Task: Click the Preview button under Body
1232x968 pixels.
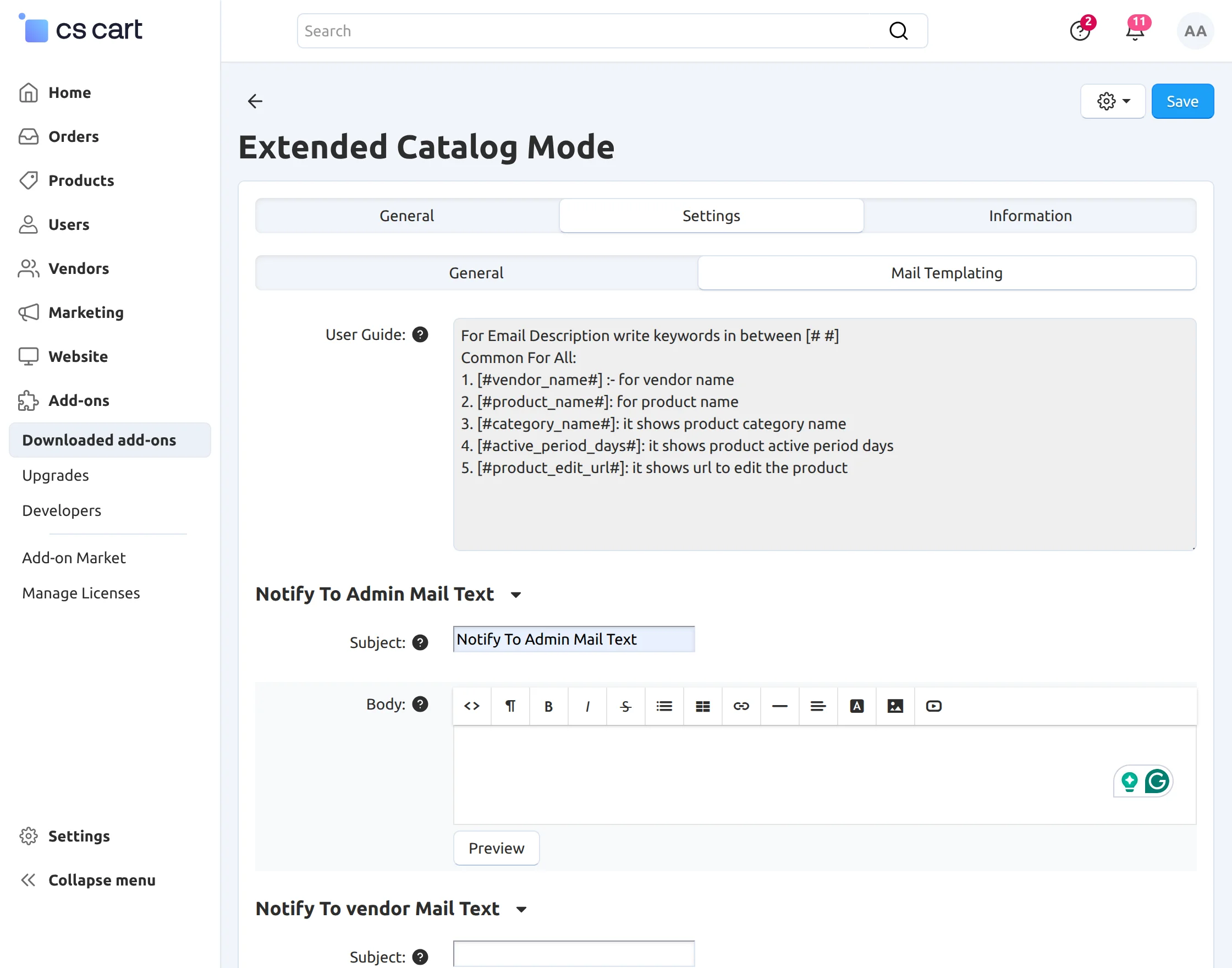Action: (x=497, y=849)
